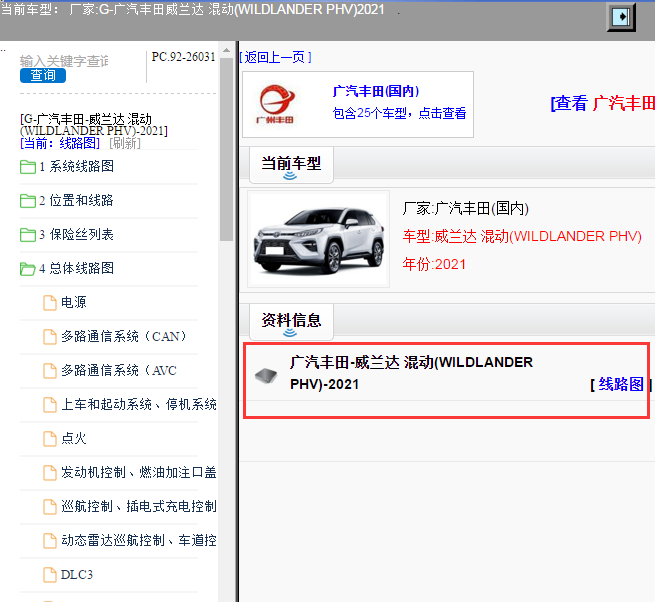Open the 电源 diagram entry
This screenshot has width=655, height=602.
point(74,302)
